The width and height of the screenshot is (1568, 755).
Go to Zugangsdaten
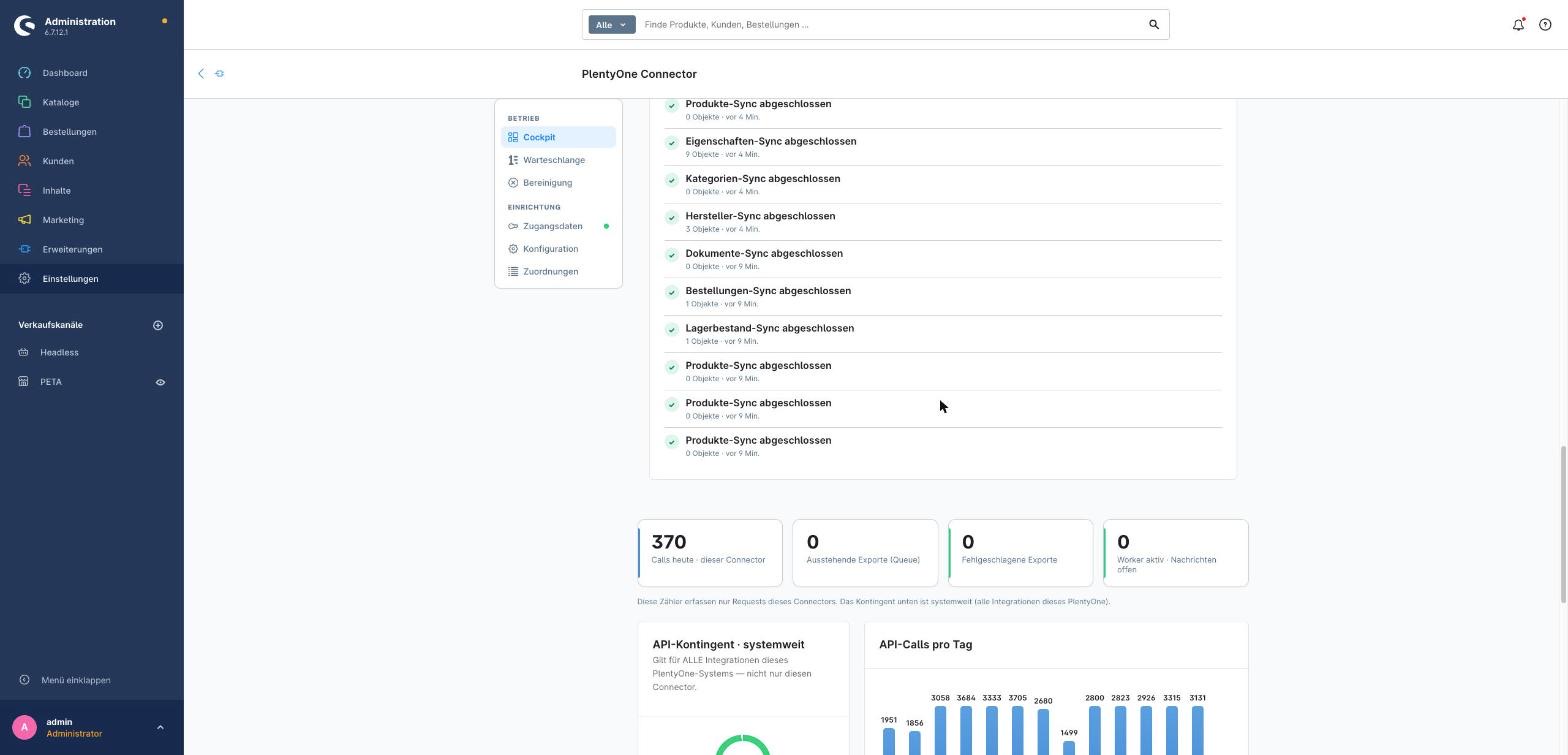[558, 226]
